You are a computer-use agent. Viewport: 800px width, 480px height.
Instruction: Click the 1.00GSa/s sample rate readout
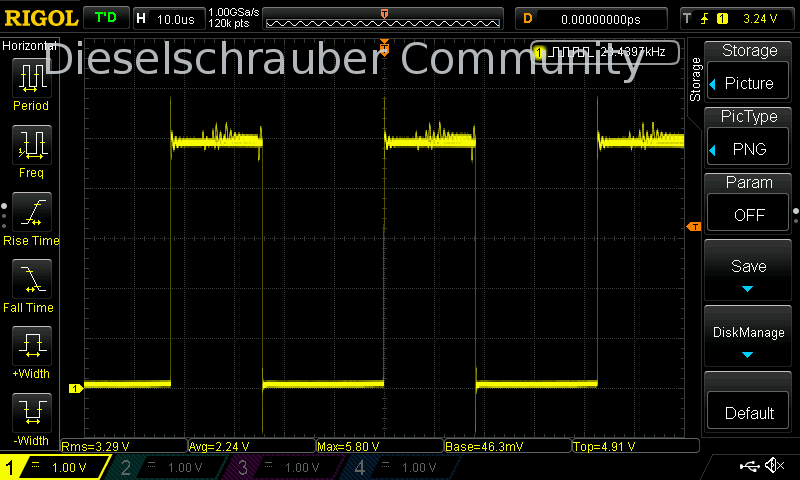233,12
